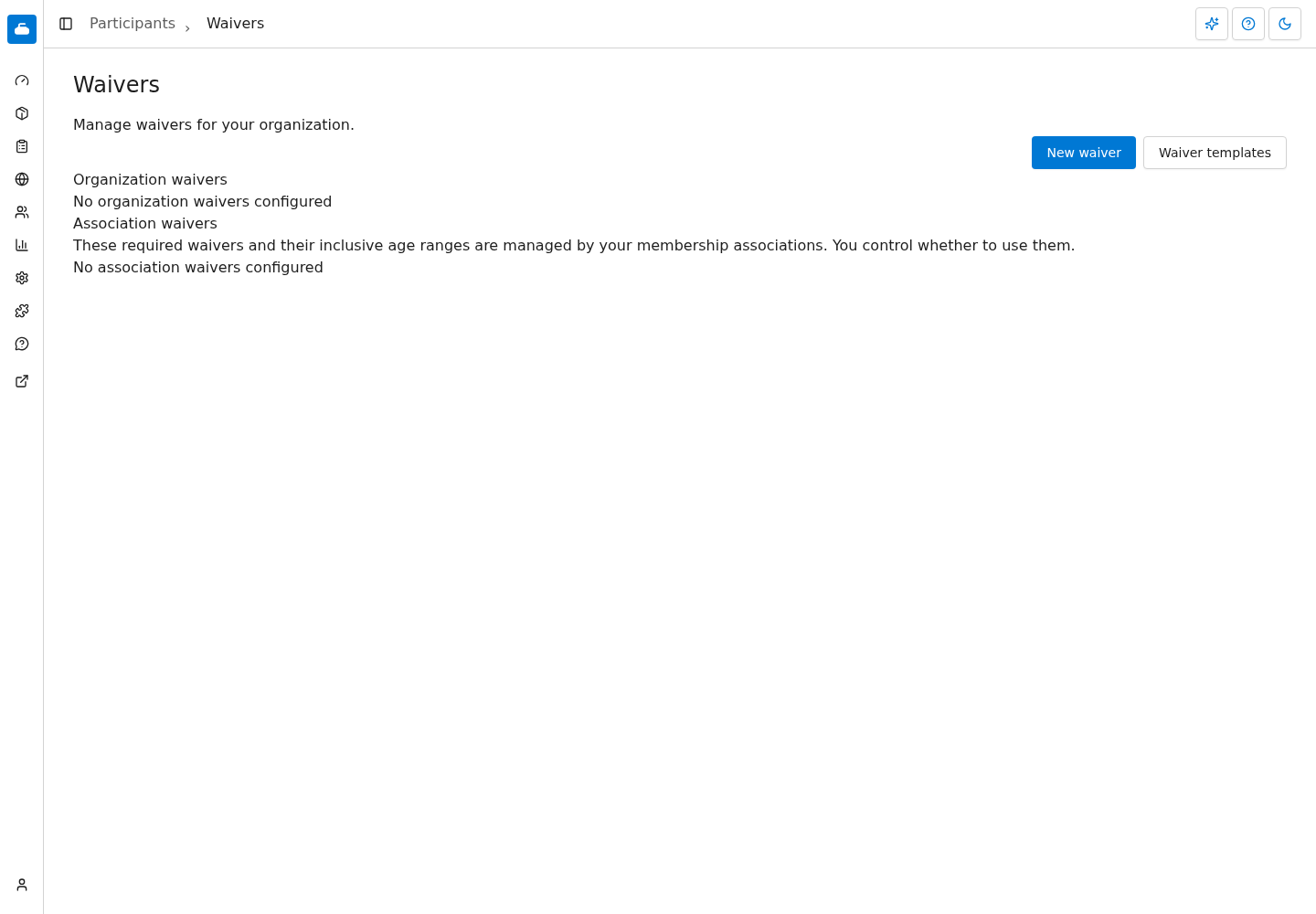Click the sparkles AI assistant icon
Viewport: 1316px width, 914px height.
(1212, 24)
